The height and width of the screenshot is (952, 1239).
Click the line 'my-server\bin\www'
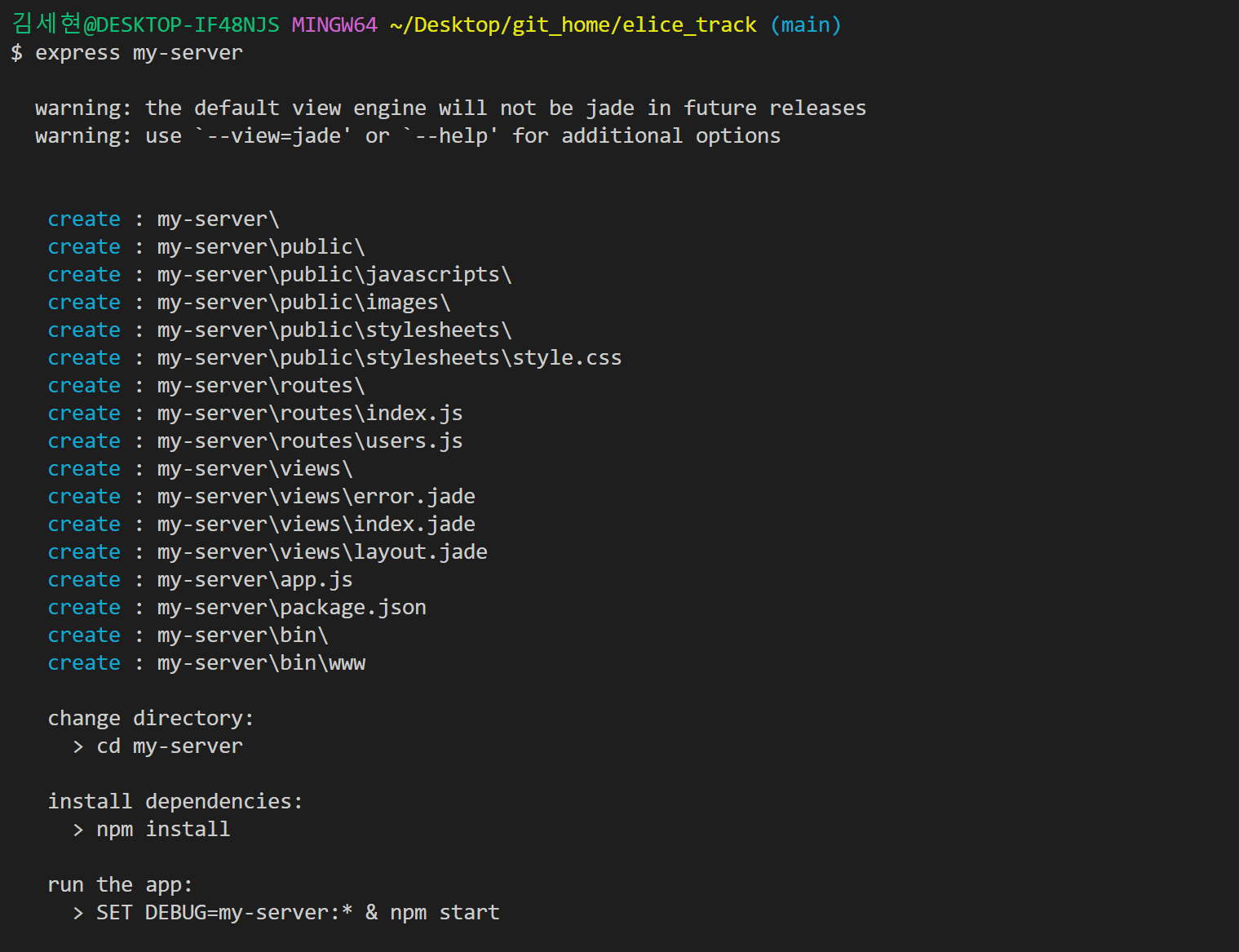pyautogui.click(x=261, y=663)
